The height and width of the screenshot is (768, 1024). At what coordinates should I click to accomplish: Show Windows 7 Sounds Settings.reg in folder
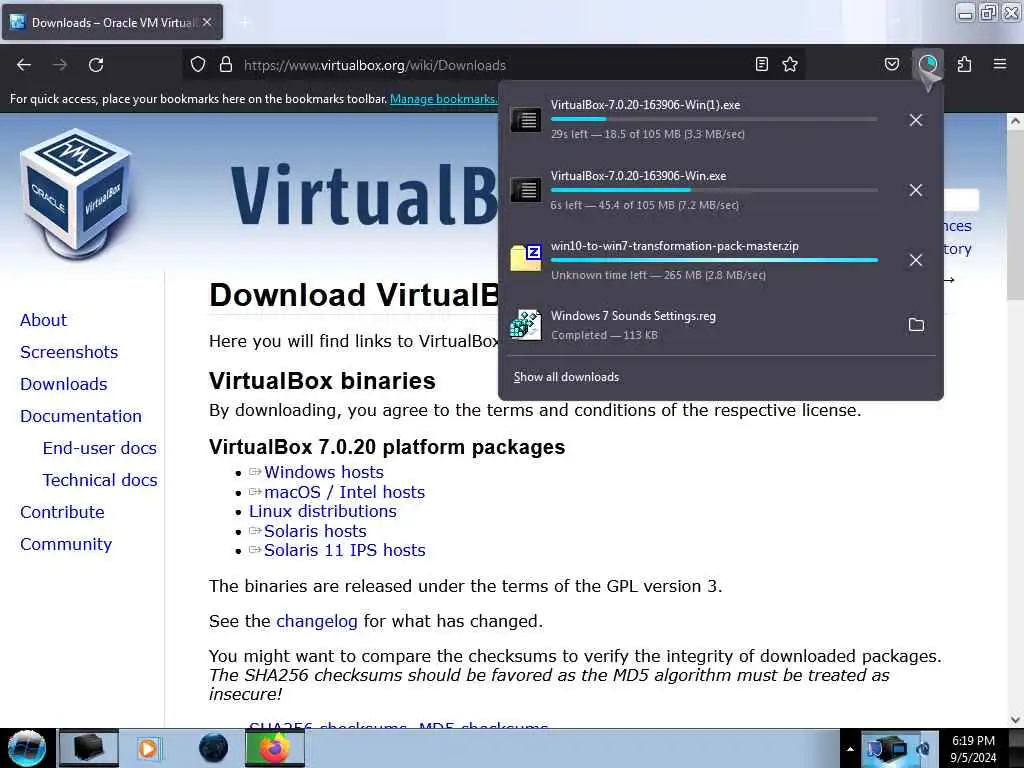[916, 325]
